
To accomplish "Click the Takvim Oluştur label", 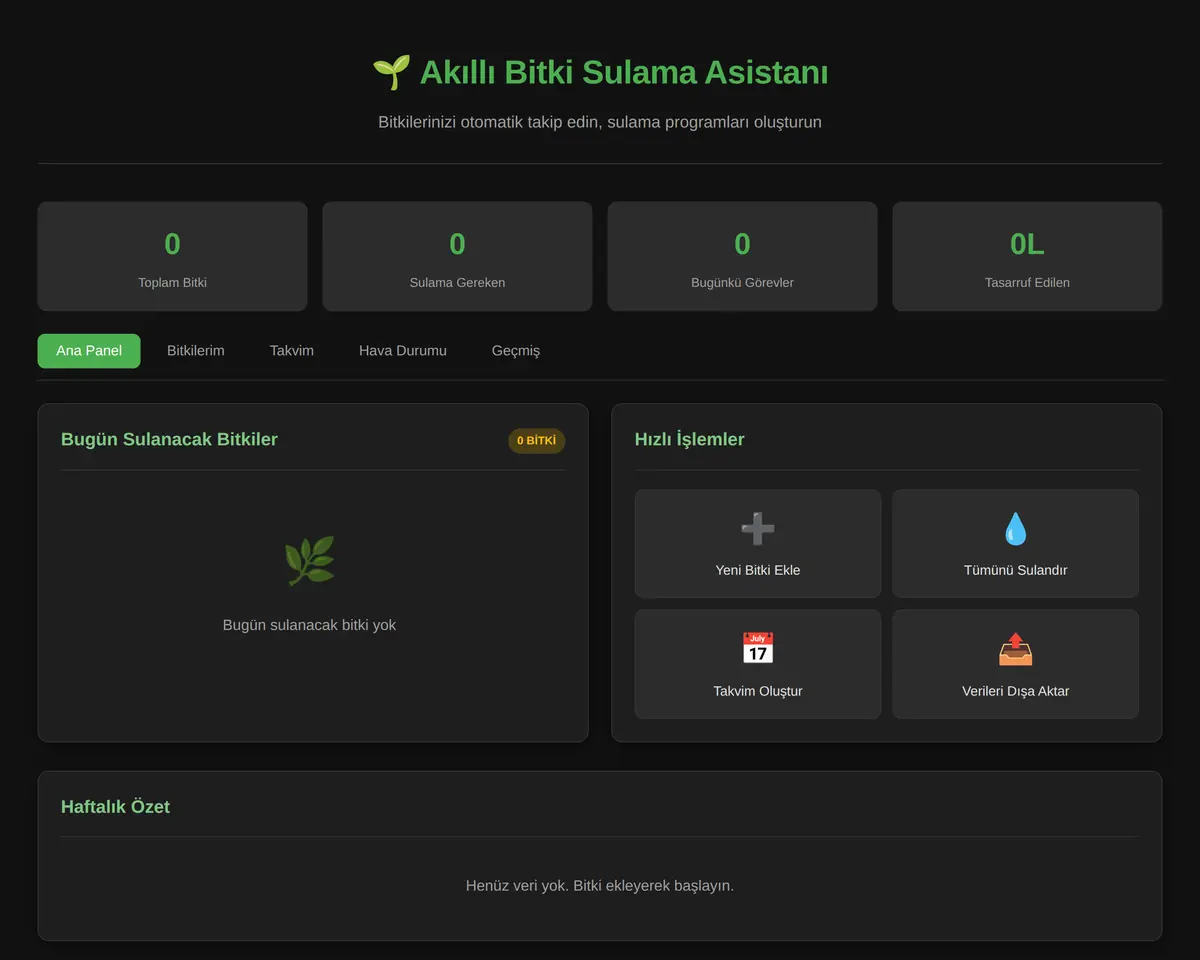I will click(x=758, y=691).
